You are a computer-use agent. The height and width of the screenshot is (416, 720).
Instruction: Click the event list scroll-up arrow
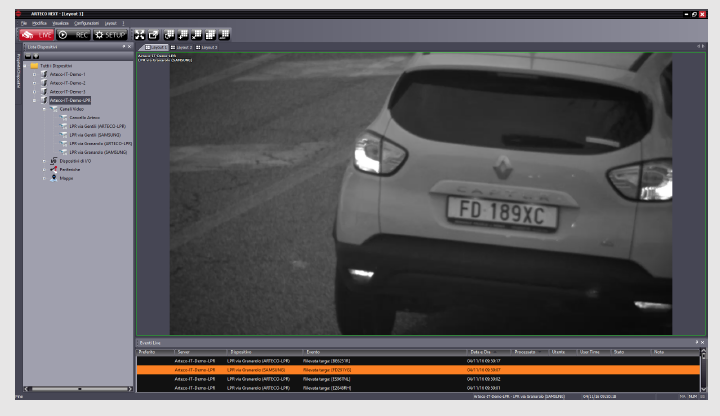703,352
